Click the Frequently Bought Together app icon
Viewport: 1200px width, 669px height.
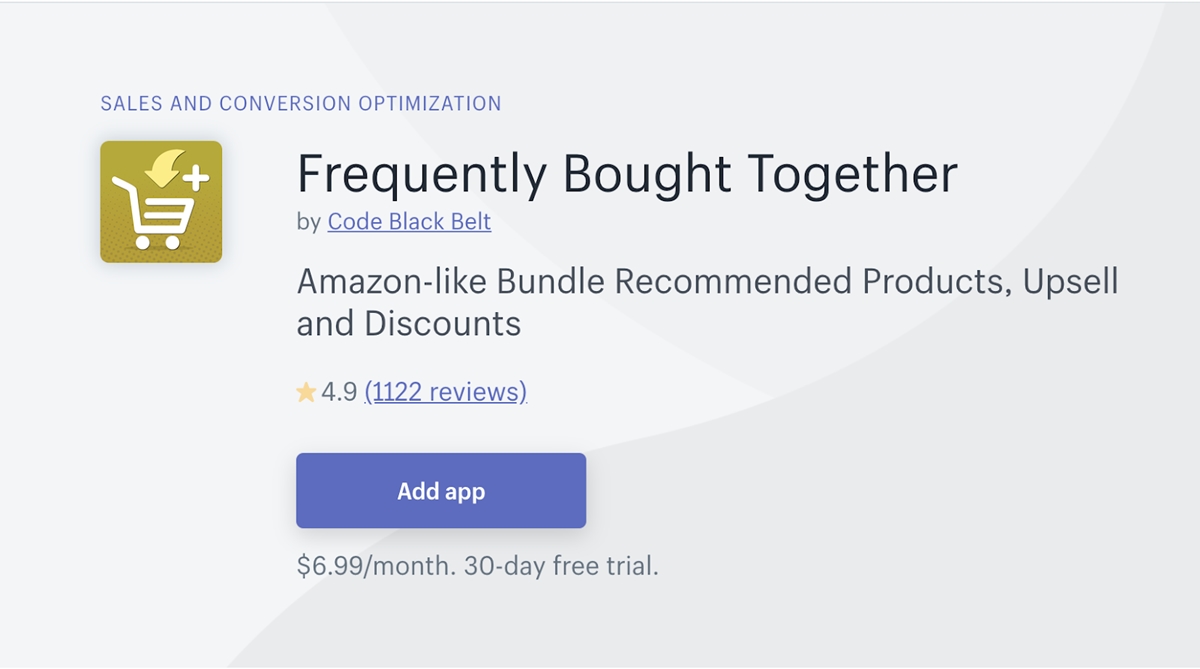pyautogui.click(x=161, y=202)
